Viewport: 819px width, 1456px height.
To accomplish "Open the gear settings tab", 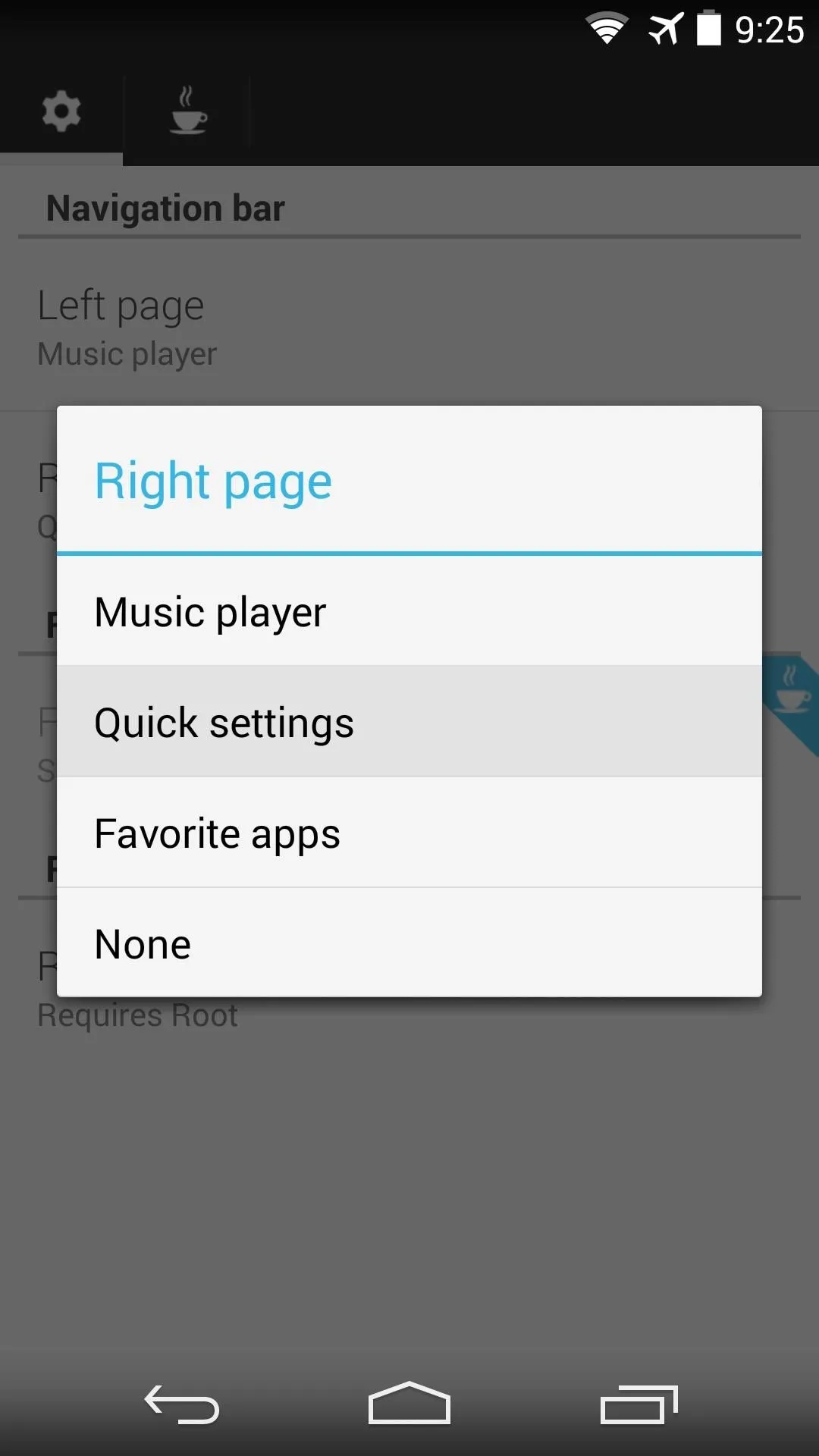I will pyautogui.click(x=61, y=112).
